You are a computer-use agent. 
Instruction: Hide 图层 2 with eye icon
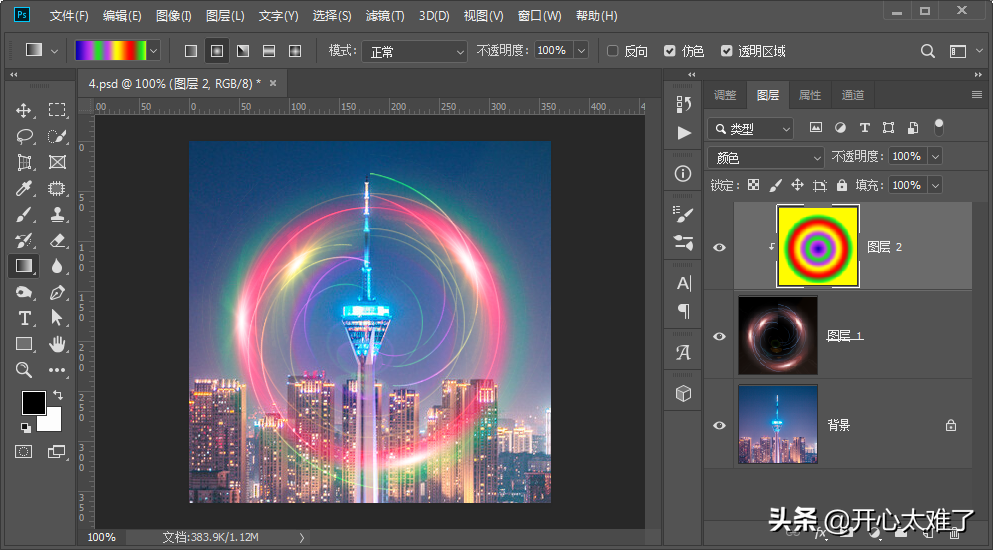pyautogui.click(x=719, y=247)
